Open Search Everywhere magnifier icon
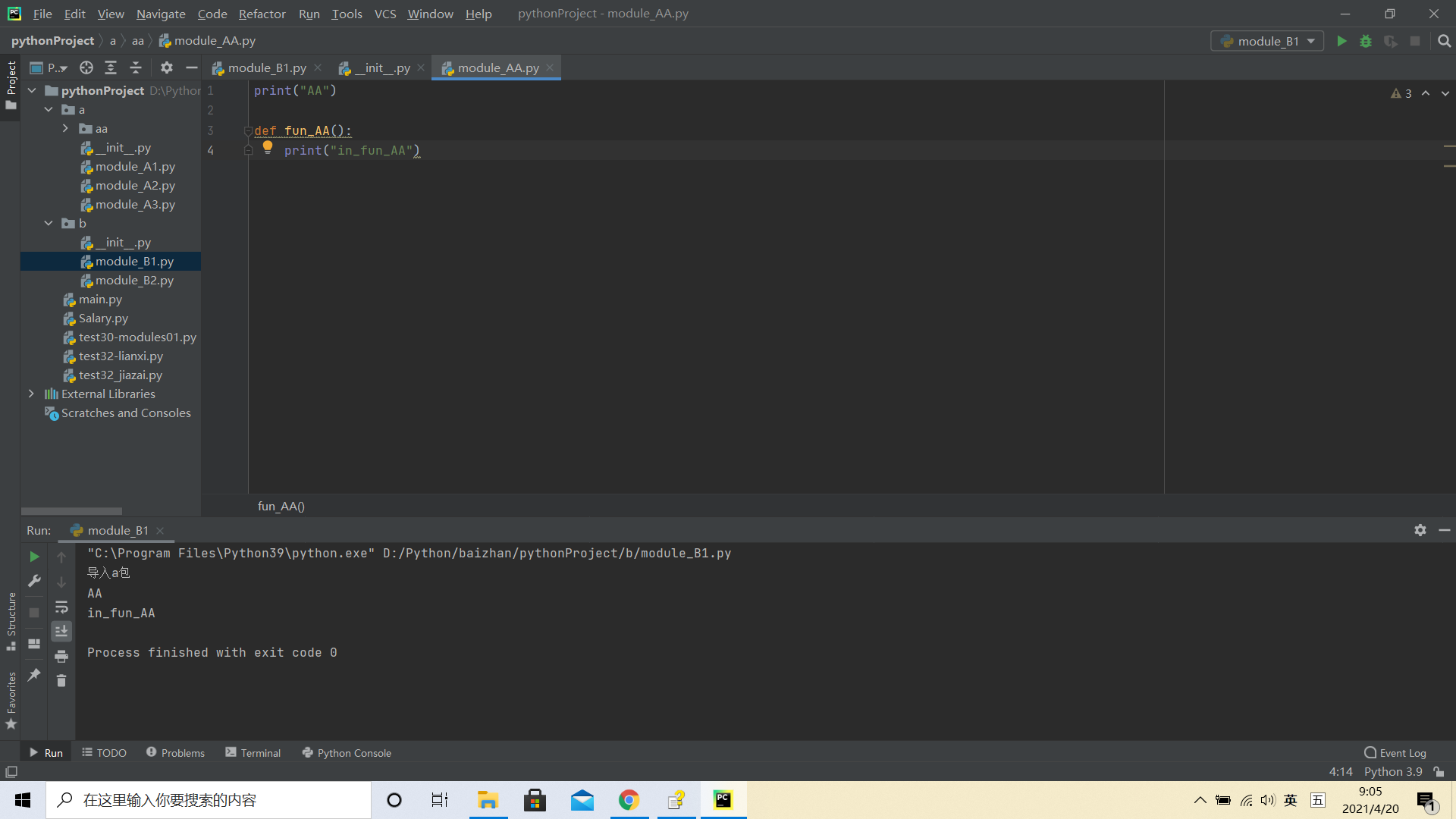The width and height of the screenshot is (1456, 819). pyautogui.click(x=1444, y=41)
